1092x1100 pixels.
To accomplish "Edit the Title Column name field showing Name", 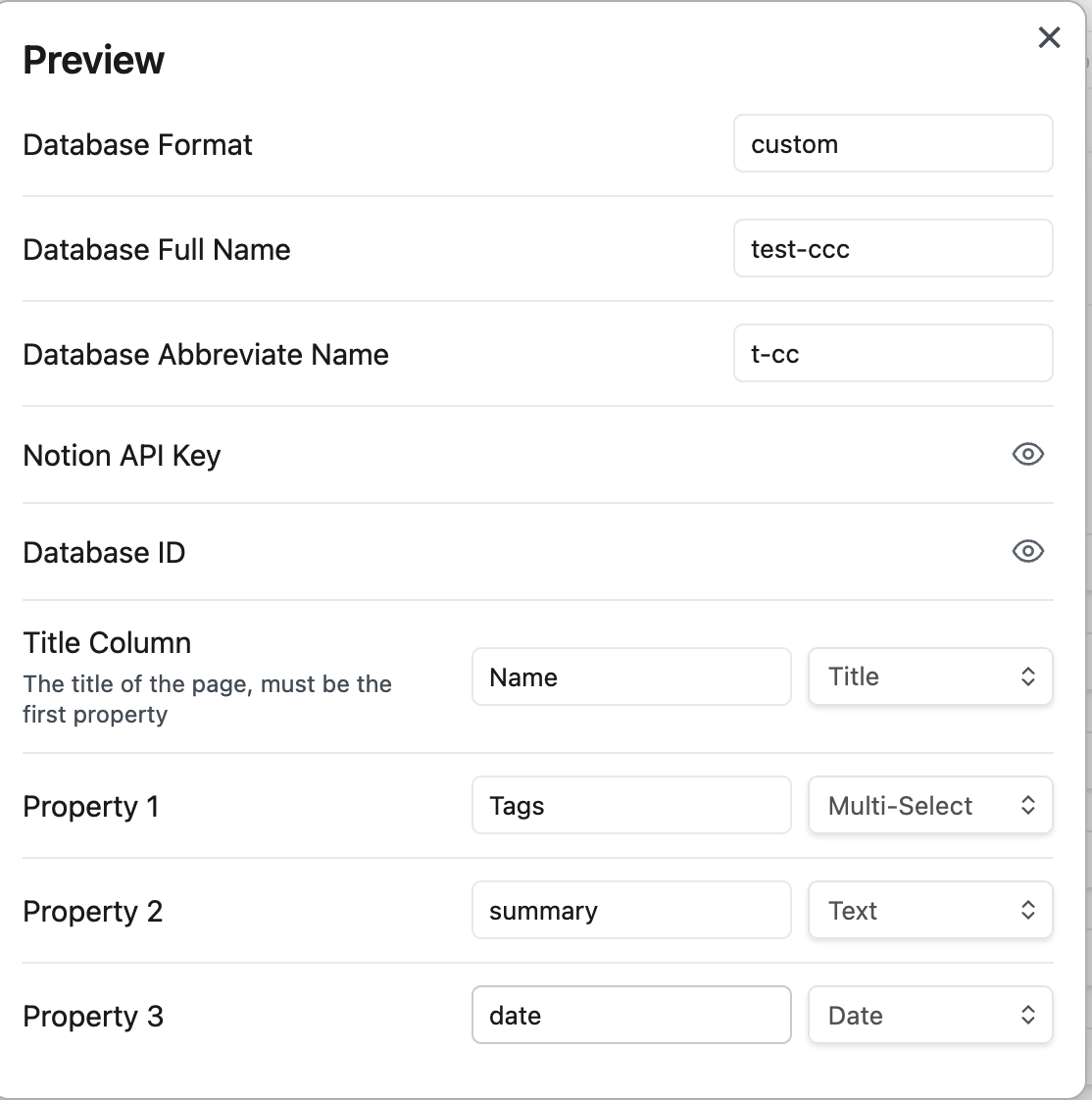I will coord(631,675).
